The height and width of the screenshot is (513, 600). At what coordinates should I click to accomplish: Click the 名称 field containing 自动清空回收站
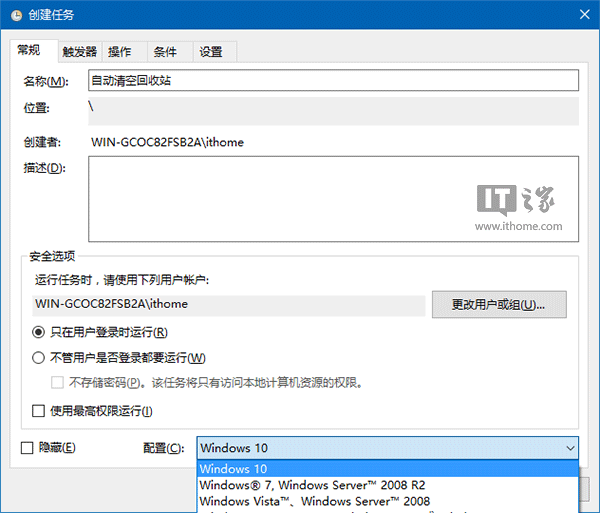tap(333, 81)
